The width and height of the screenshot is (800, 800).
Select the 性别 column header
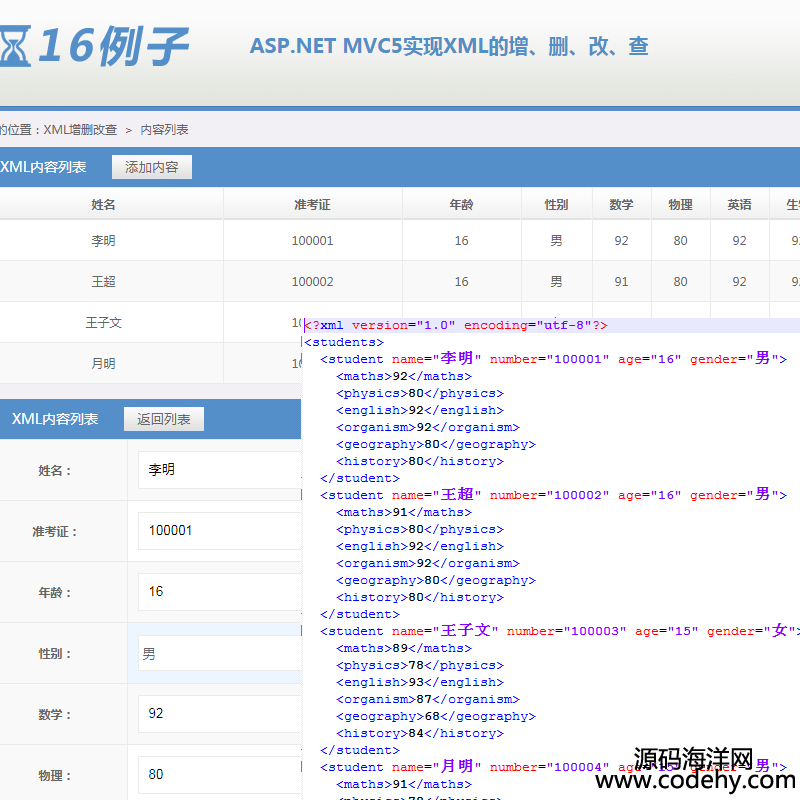click(556, 205)
